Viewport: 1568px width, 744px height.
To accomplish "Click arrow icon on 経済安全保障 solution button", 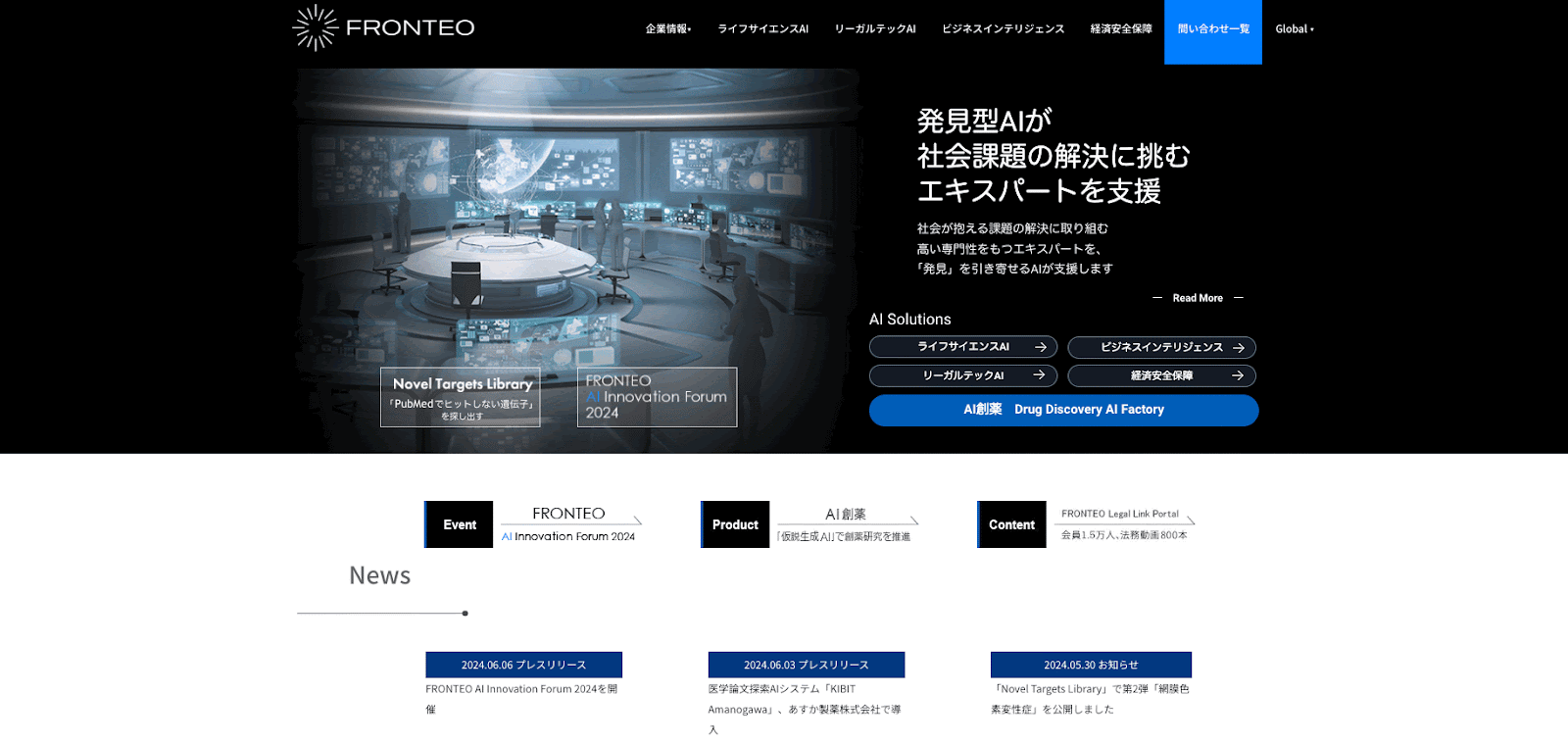I will [x=1238, y=375].
